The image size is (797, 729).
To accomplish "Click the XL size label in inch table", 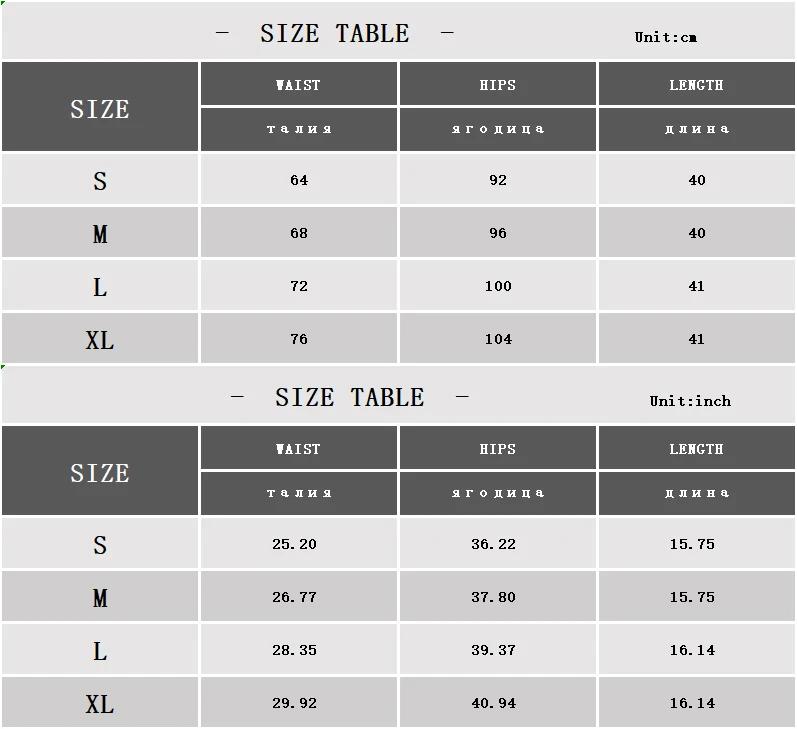I will pyautogui.click(x=100, y=704).
